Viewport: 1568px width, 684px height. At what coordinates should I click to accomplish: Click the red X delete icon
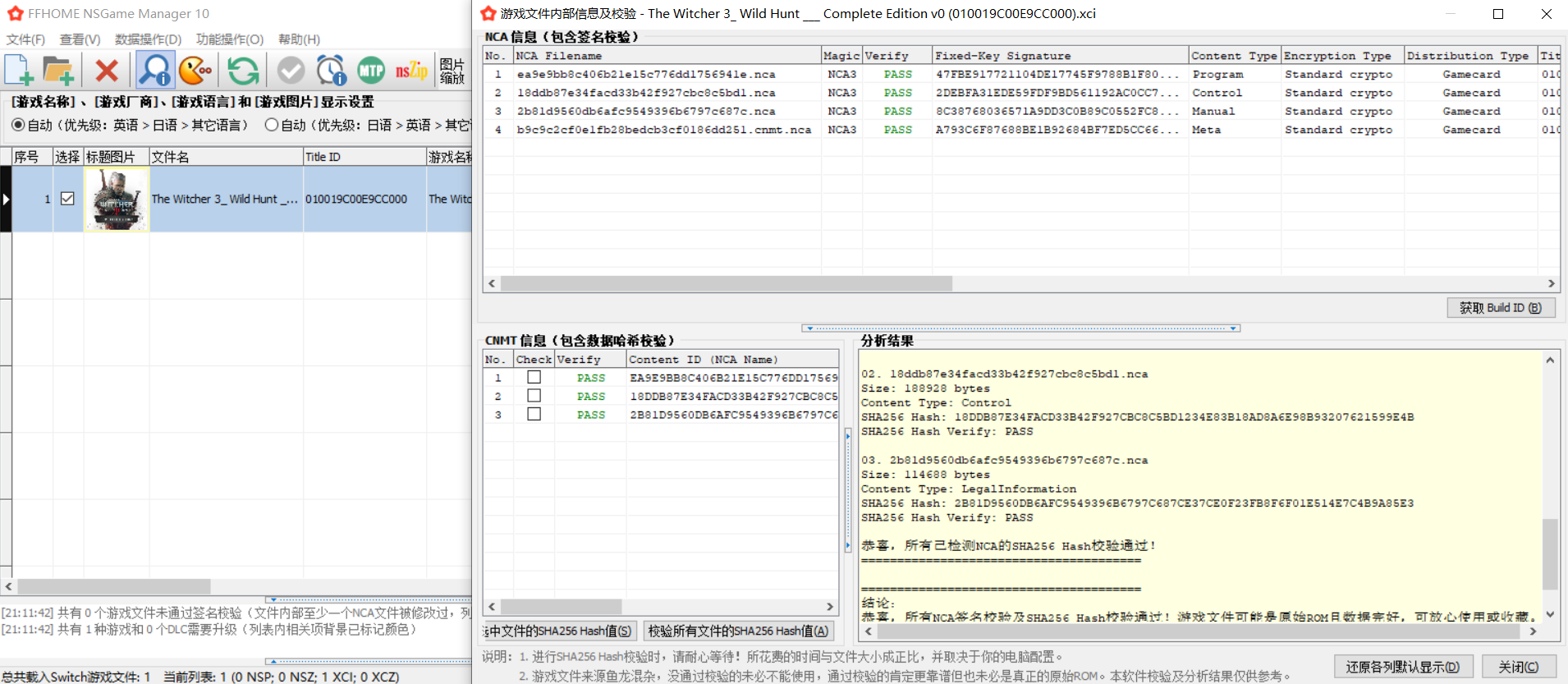click(x=107, y=71)
